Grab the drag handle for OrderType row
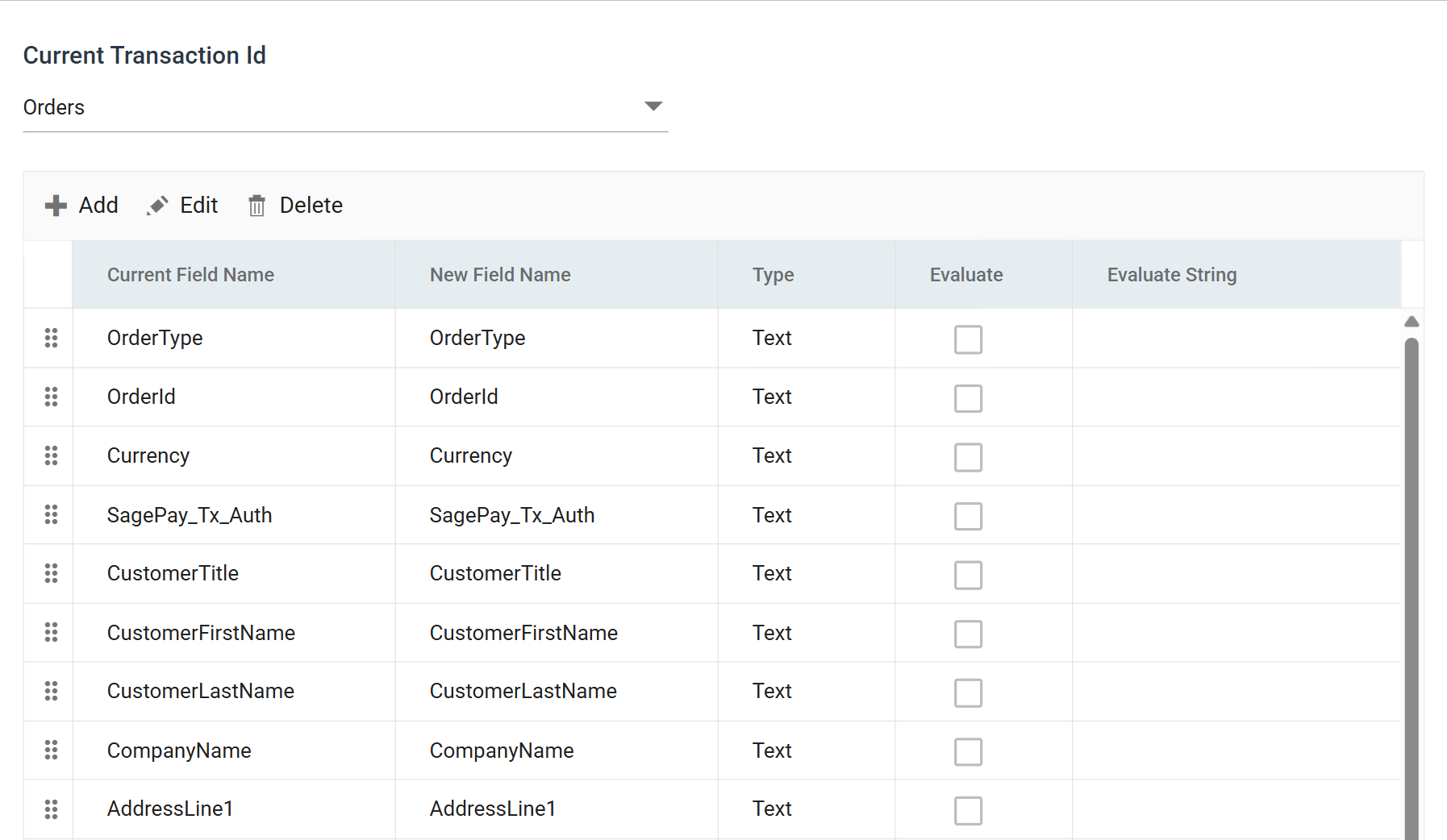This screenshot has width=1447, height=840. (51, 338)
